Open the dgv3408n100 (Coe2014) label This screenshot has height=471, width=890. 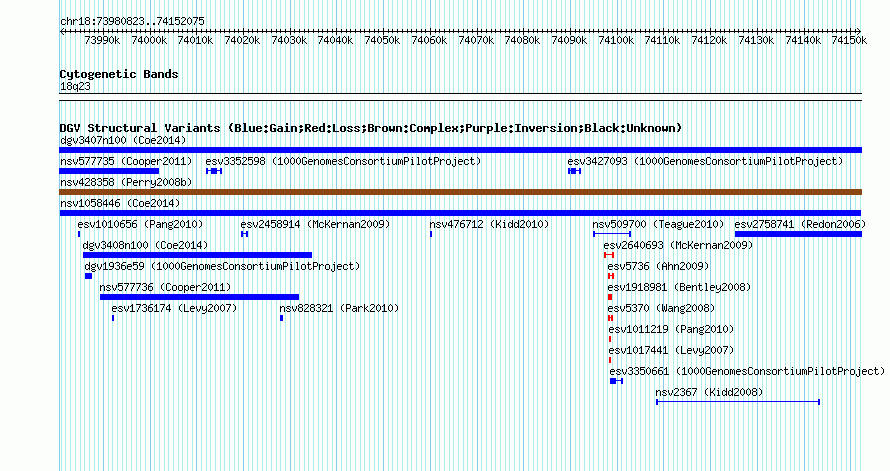(x=145, y=245)
